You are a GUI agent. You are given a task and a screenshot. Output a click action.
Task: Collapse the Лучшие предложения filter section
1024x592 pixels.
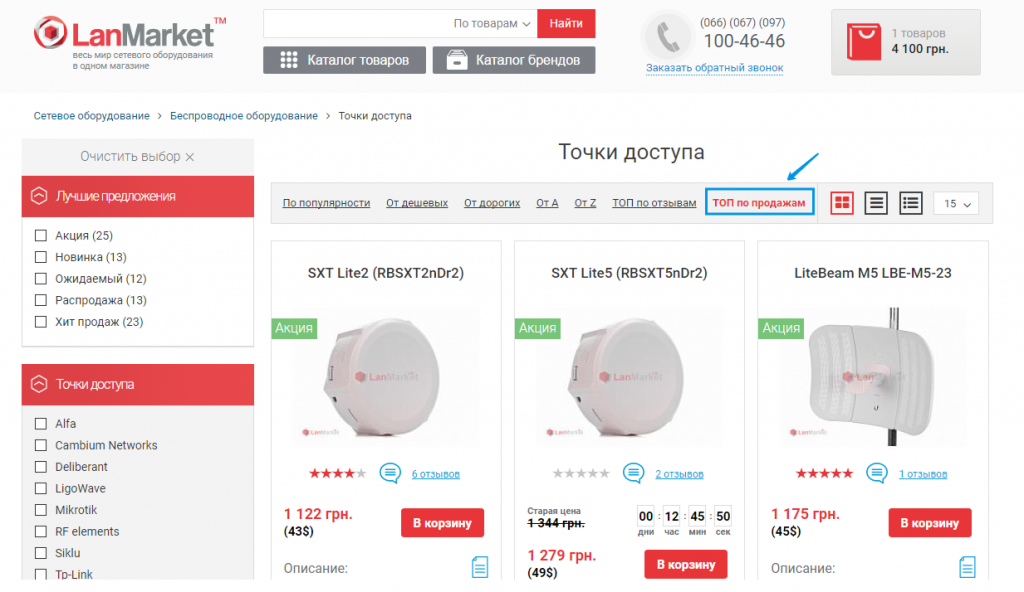(x=138, y=196)
